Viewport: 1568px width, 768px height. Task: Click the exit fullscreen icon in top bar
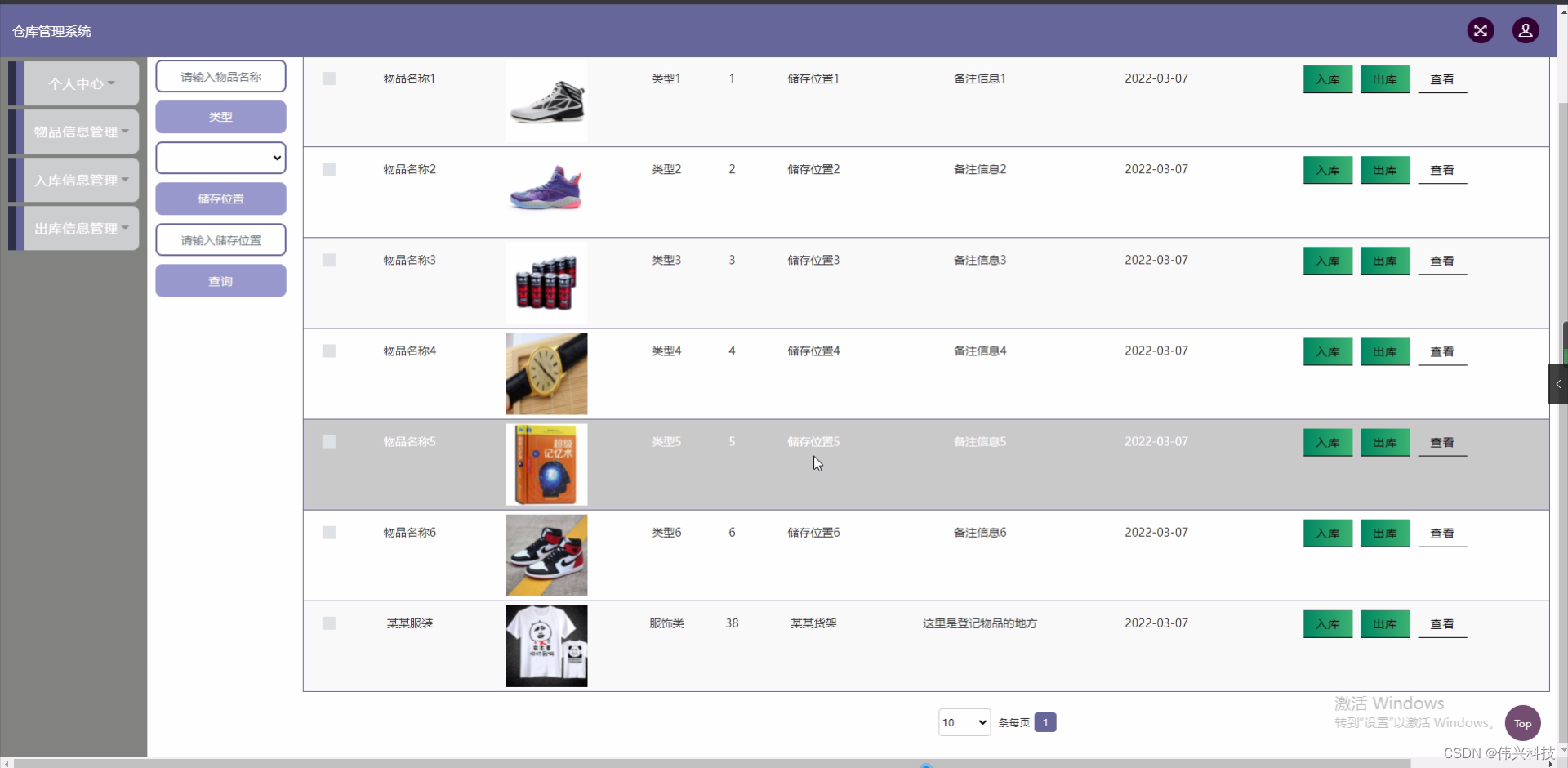click(x=1481, y=30)
